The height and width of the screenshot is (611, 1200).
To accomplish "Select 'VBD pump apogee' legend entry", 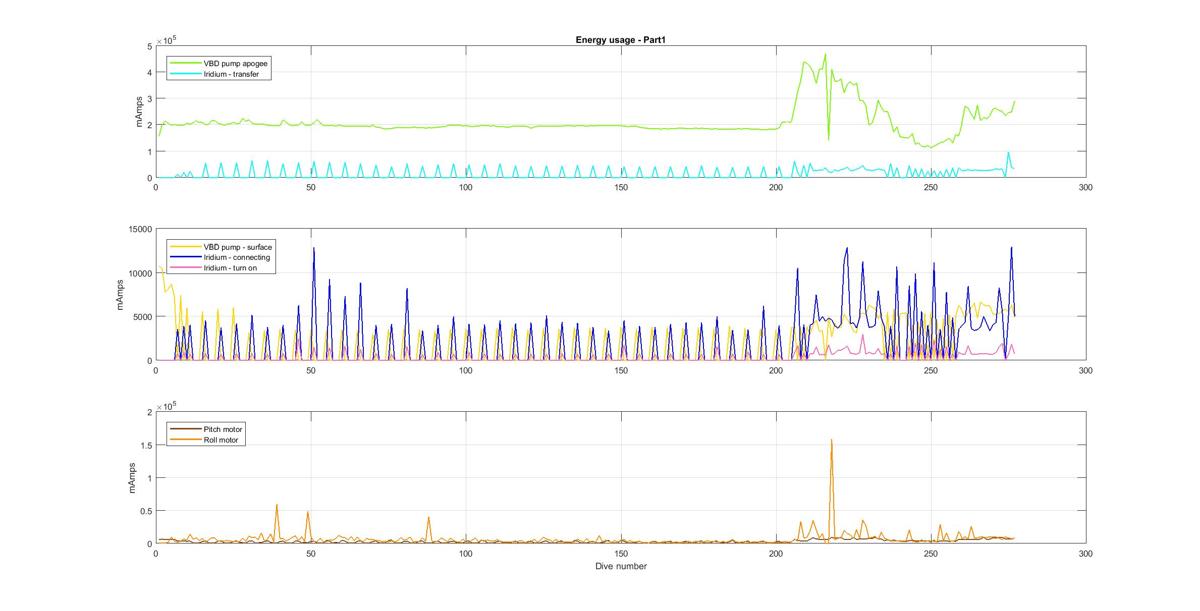I will coord(236,63).
